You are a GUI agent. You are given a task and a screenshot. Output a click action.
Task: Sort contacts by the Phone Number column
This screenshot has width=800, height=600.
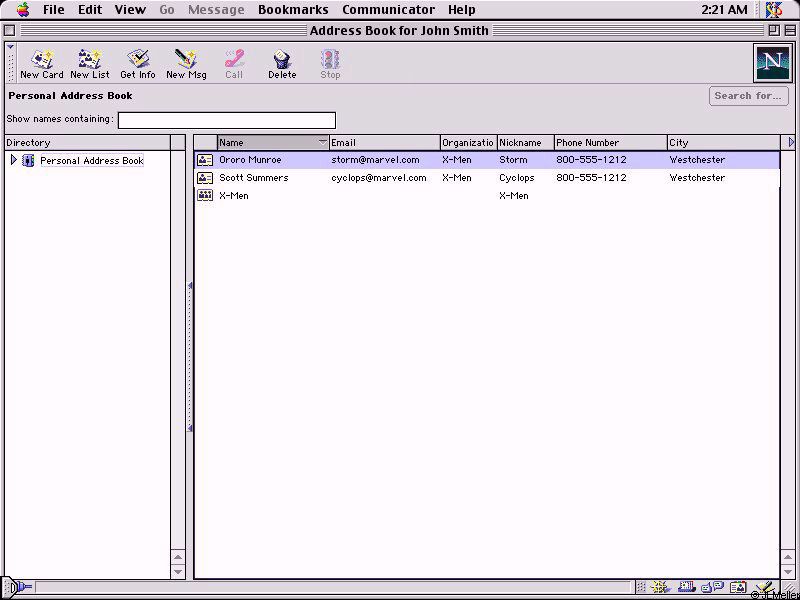coord(611,142)
